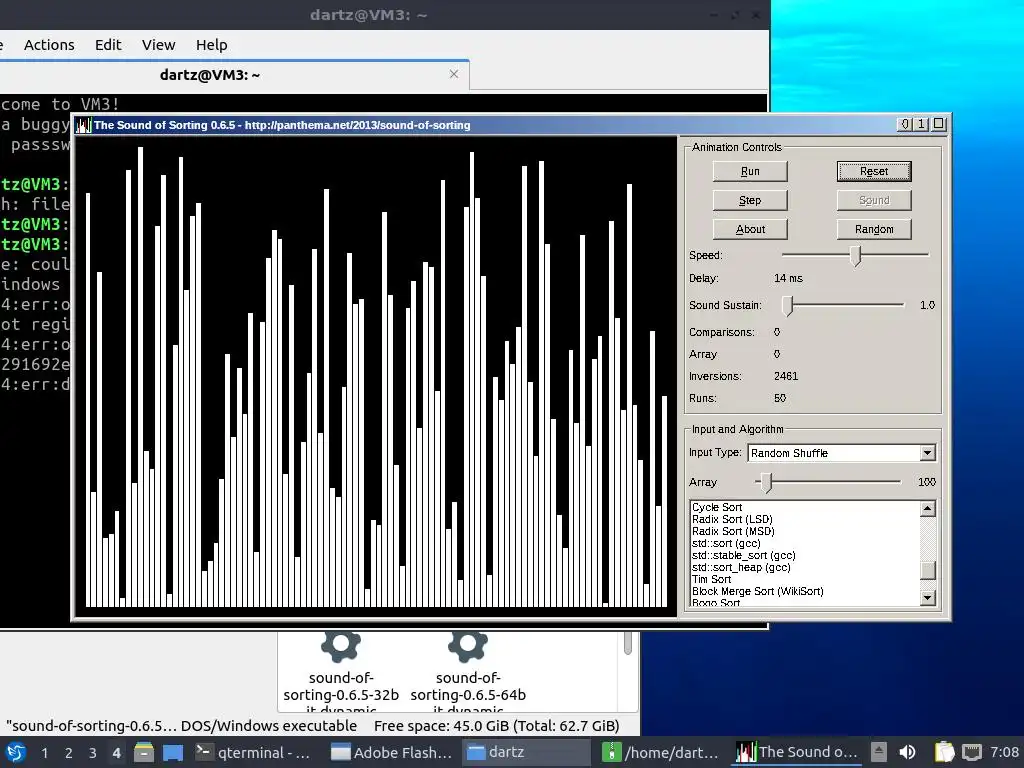The image size is (1024, 768).
Task: Select Radix Sort (MSD) algorithm
Action: 733,532
